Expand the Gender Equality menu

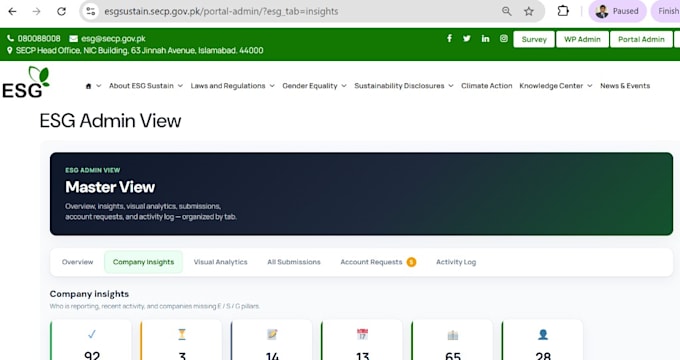point(314,86)
